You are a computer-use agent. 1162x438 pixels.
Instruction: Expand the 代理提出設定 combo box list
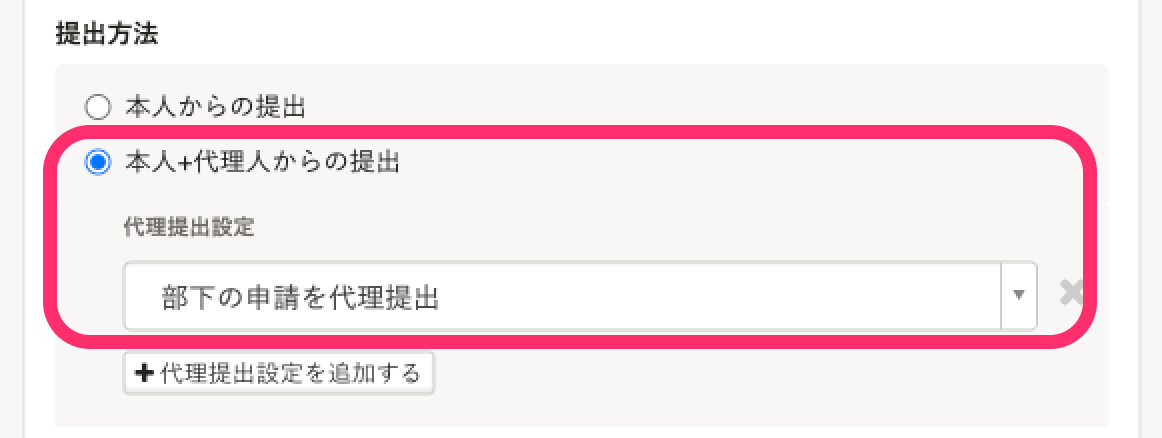coord(1018,296)
